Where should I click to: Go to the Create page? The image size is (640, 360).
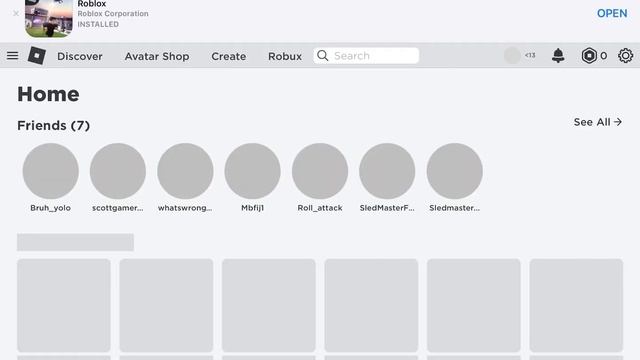coord(229,56)
